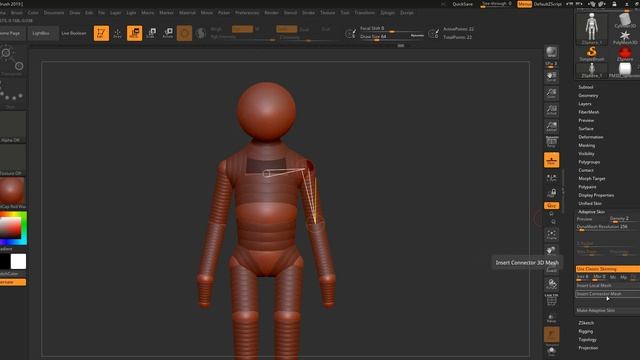
Task: Click the Frame view icon
Action: coord(551,235)
